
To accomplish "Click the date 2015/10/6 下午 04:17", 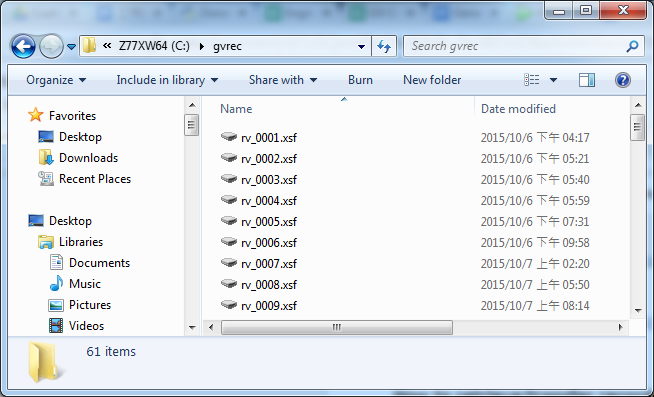I will coord(535,138).
